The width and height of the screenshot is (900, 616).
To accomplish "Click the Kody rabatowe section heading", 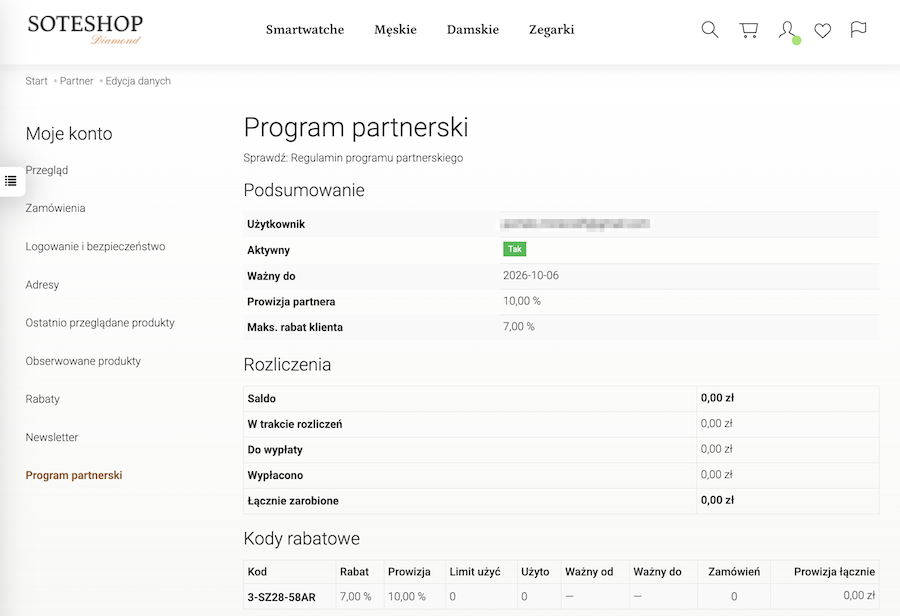I will click(301, 538).
